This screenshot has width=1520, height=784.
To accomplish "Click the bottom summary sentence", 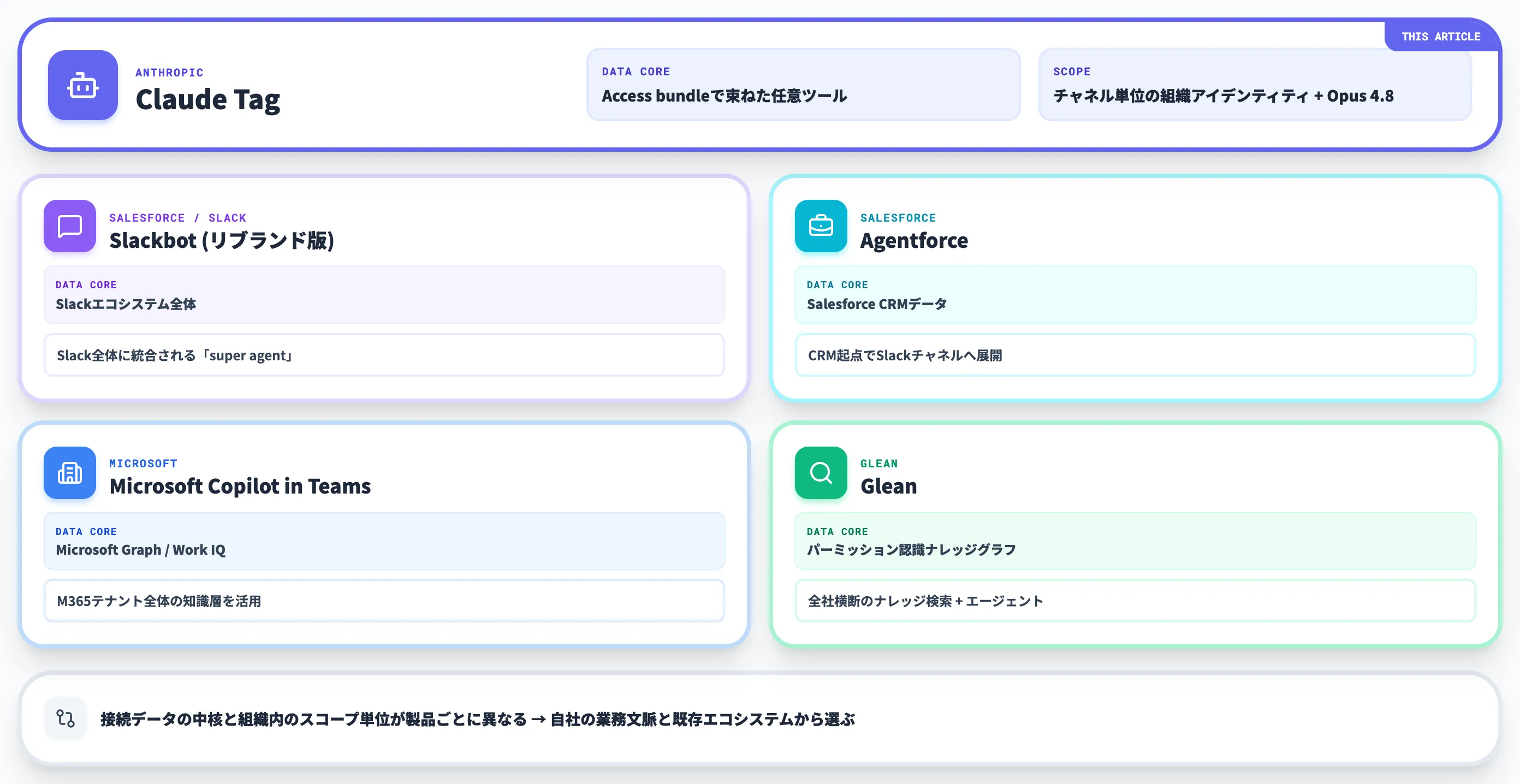I will (x=477, y=719).
